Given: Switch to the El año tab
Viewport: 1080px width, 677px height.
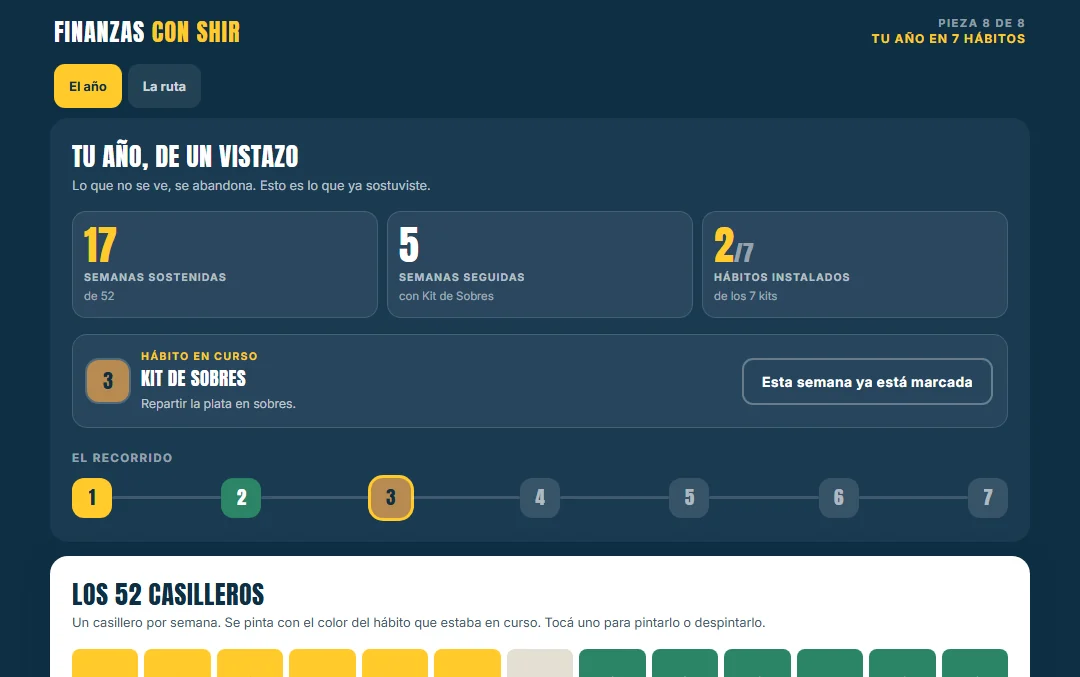Looking at the screenshot, I should 87,86.
